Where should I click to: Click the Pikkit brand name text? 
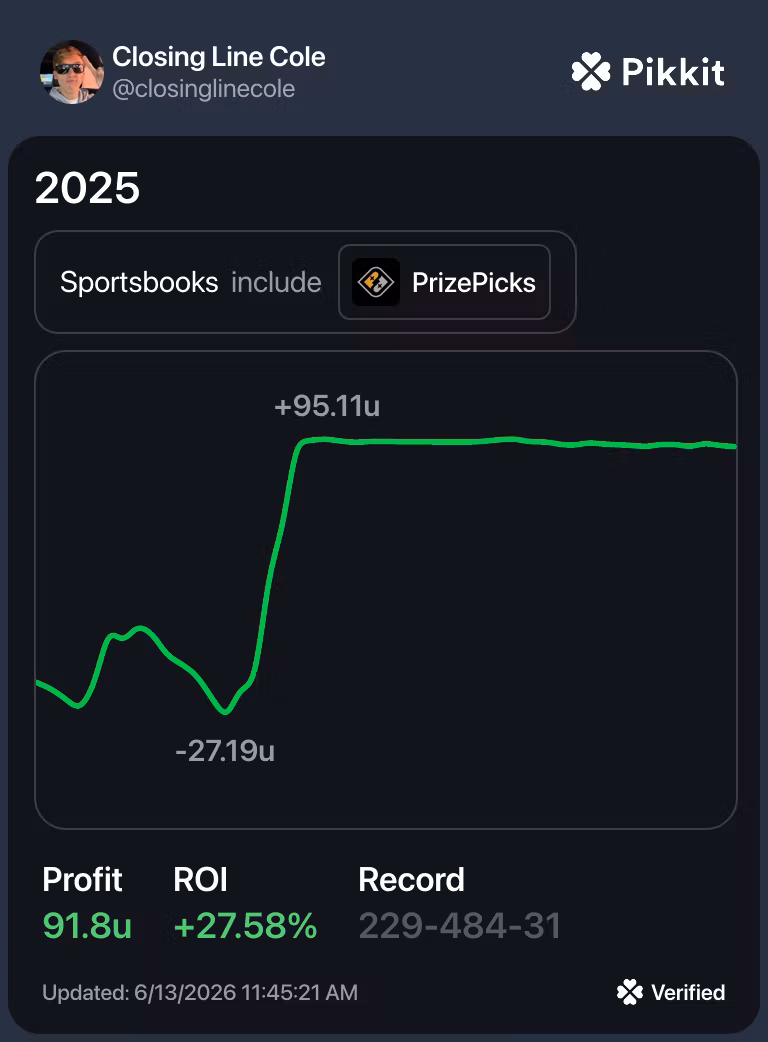673,72
